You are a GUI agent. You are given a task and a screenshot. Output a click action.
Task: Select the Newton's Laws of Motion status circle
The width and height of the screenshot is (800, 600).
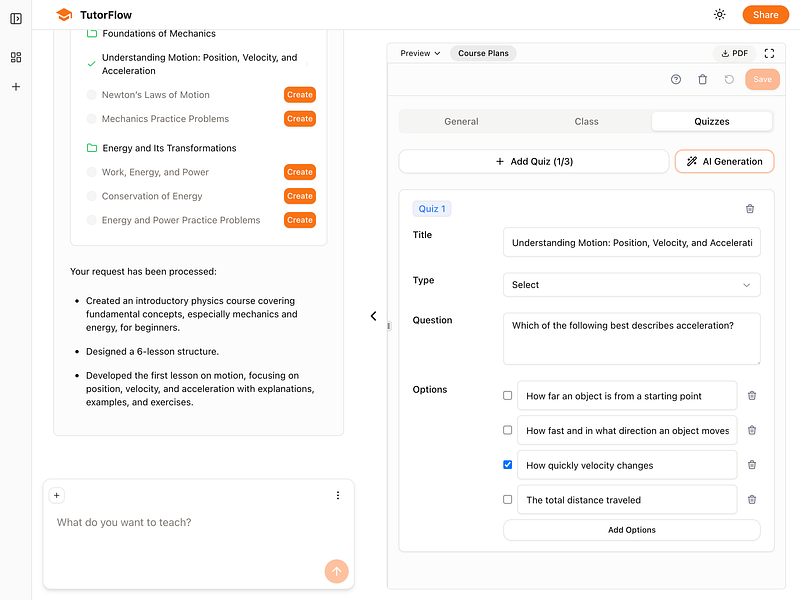tap(91, 95)
